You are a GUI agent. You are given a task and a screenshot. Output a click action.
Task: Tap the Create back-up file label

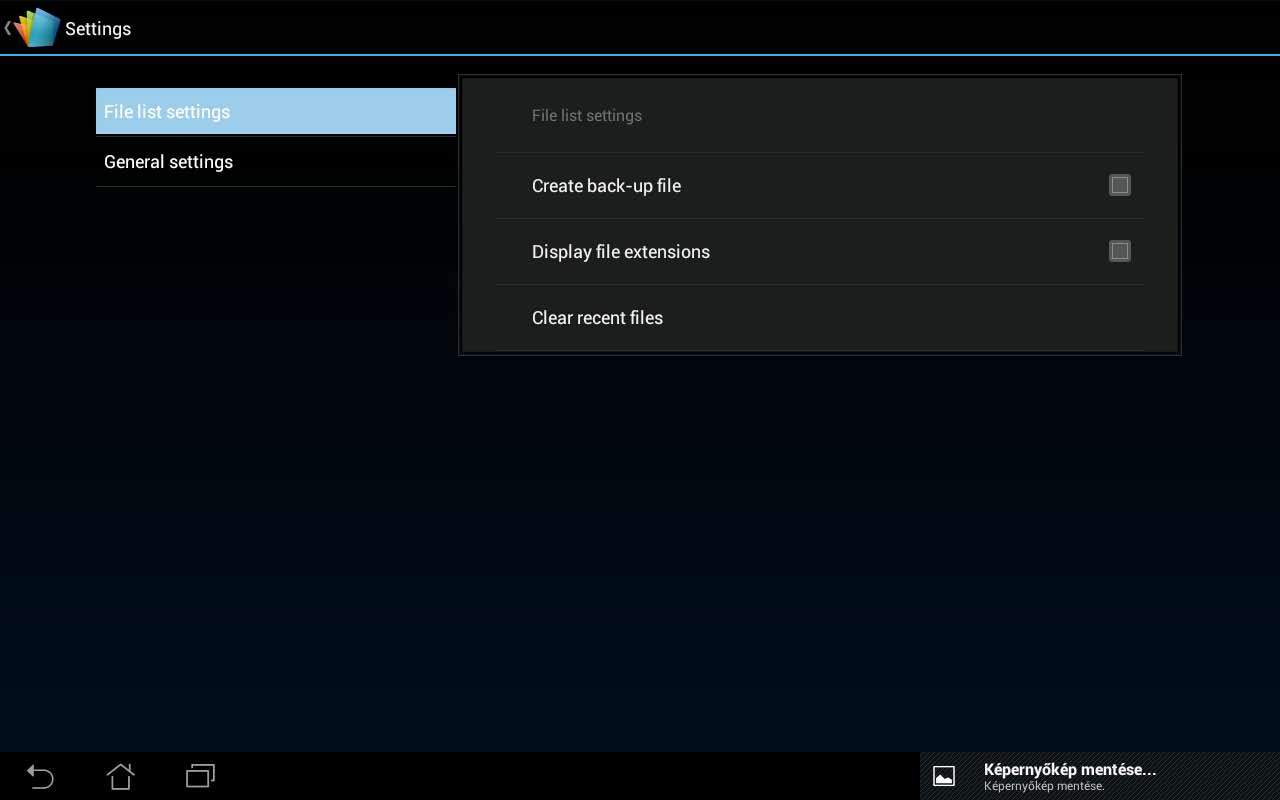coord(606,186)
